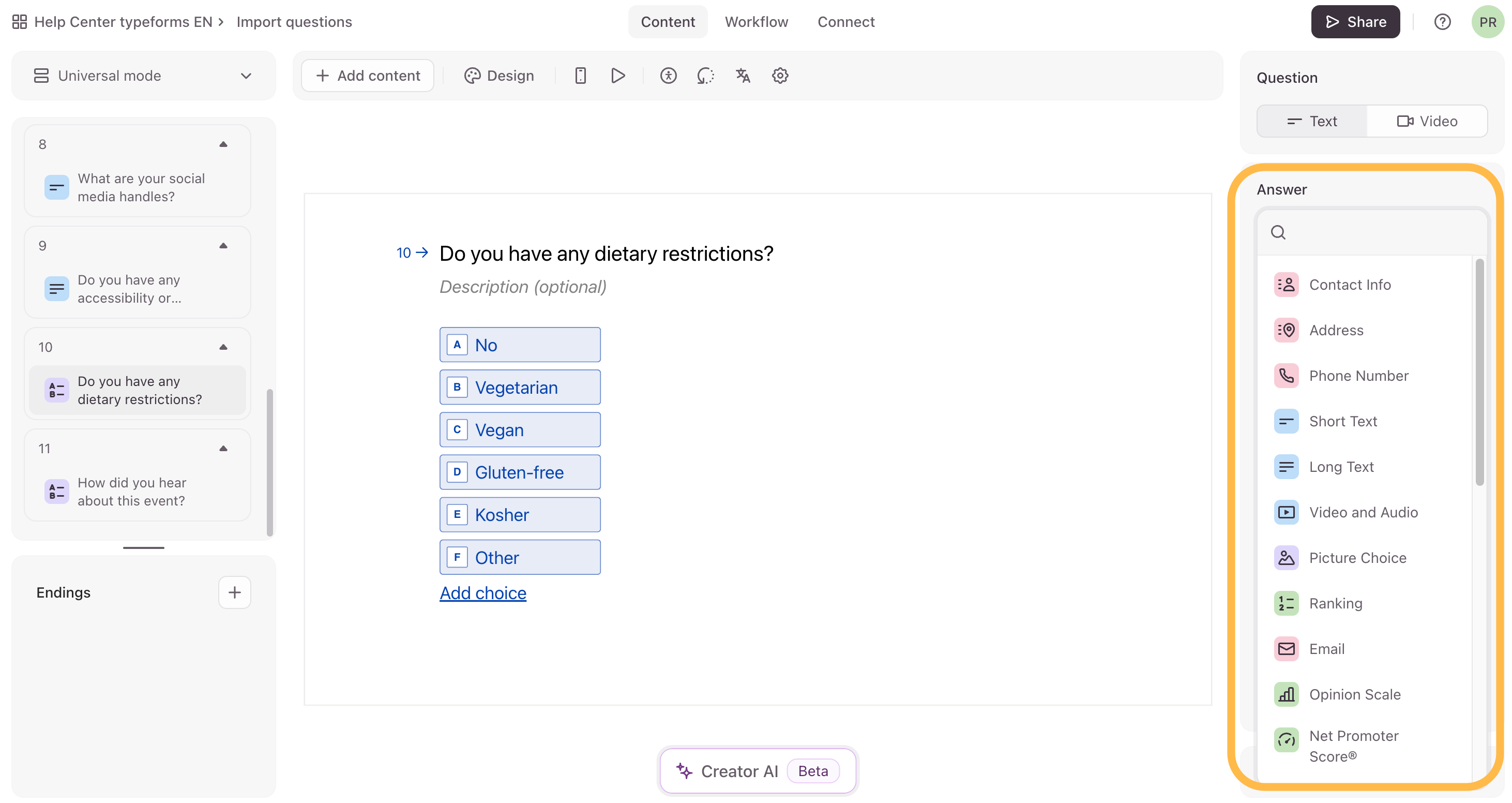Open form settings gear icon
Screen dimensions: 1512x803
[x=779, y=76]
